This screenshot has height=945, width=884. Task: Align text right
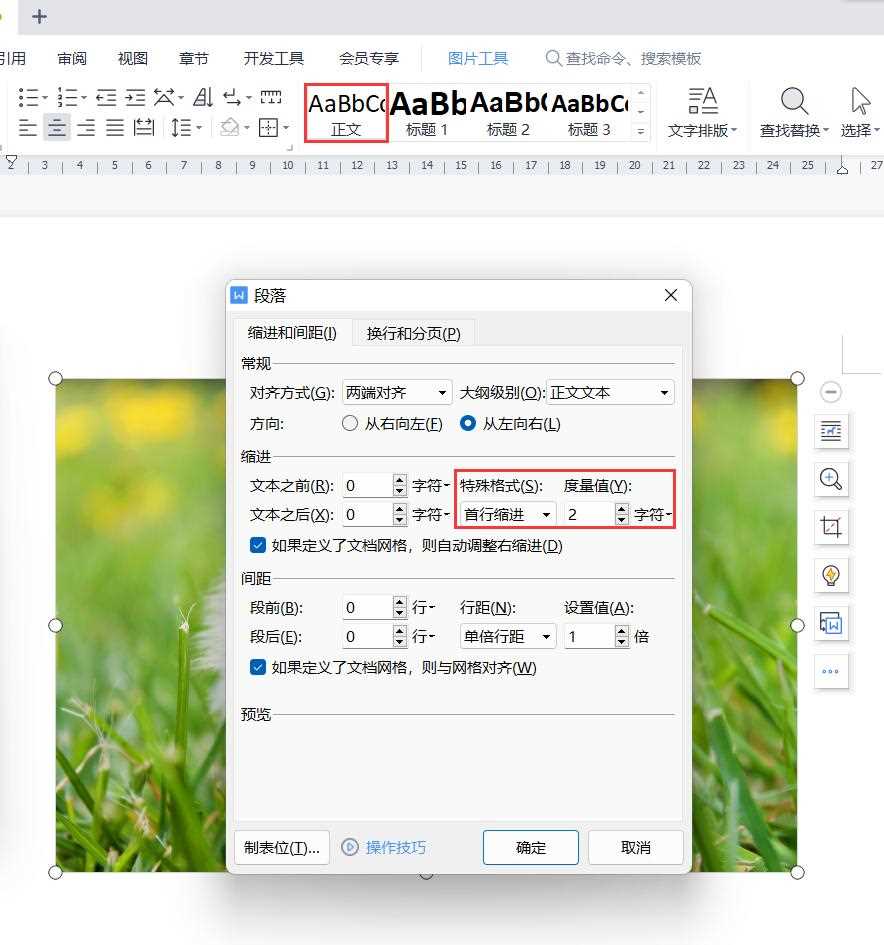(x=86, y=128)
